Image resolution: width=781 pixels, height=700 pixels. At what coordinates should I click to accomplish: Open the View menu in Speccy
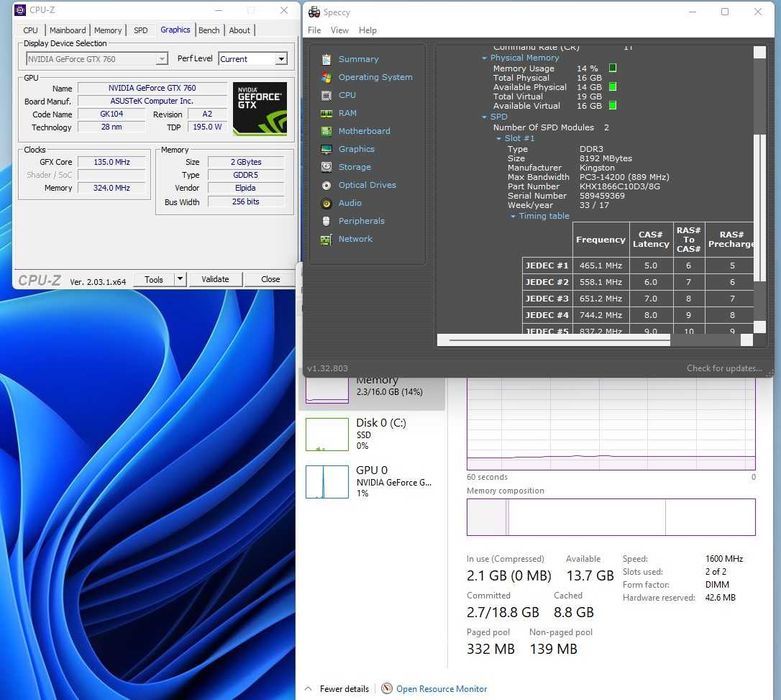pos(340,30)
